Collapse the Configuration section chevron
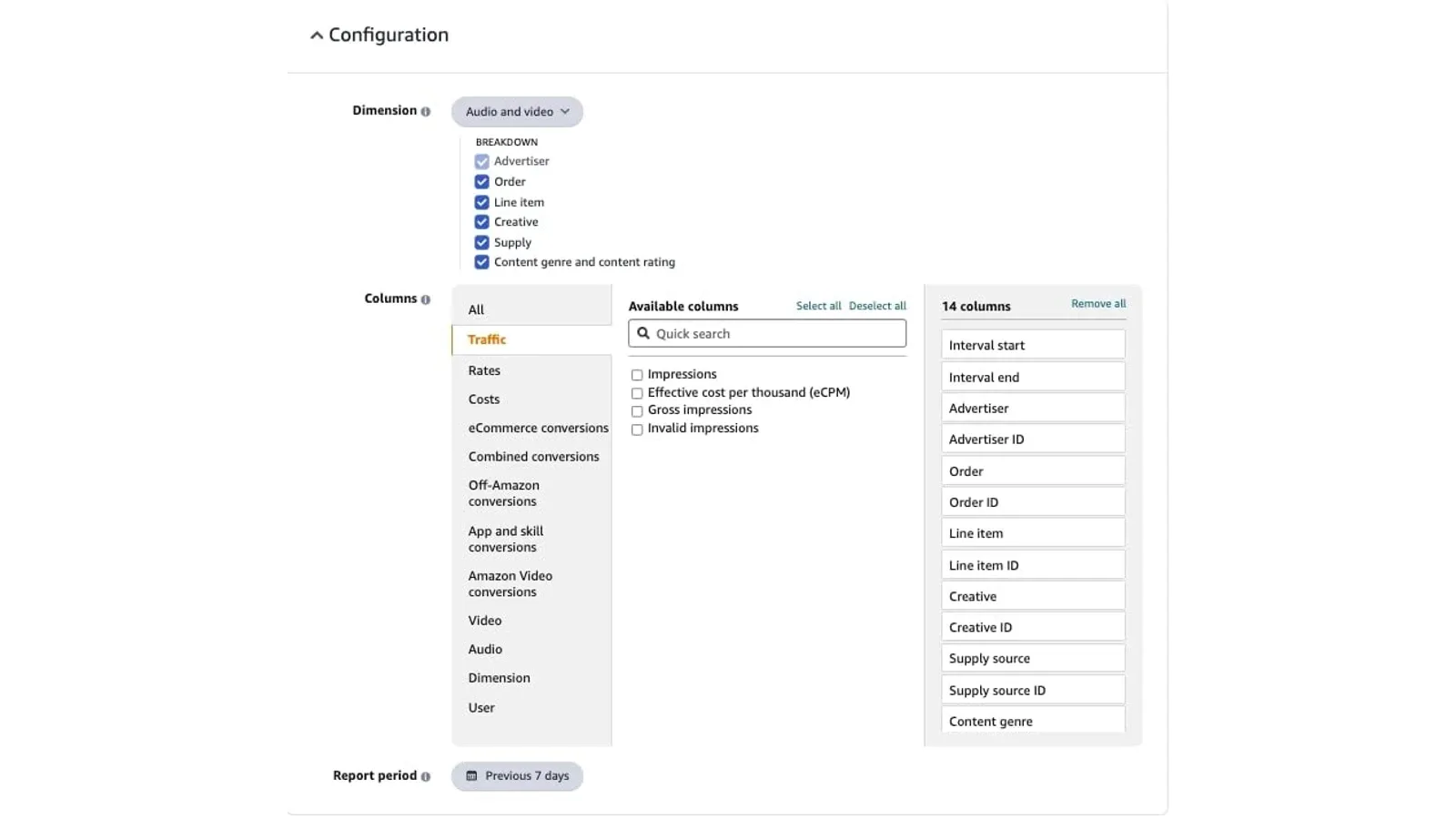This screenshot has width=1456, height=819. 316,35
